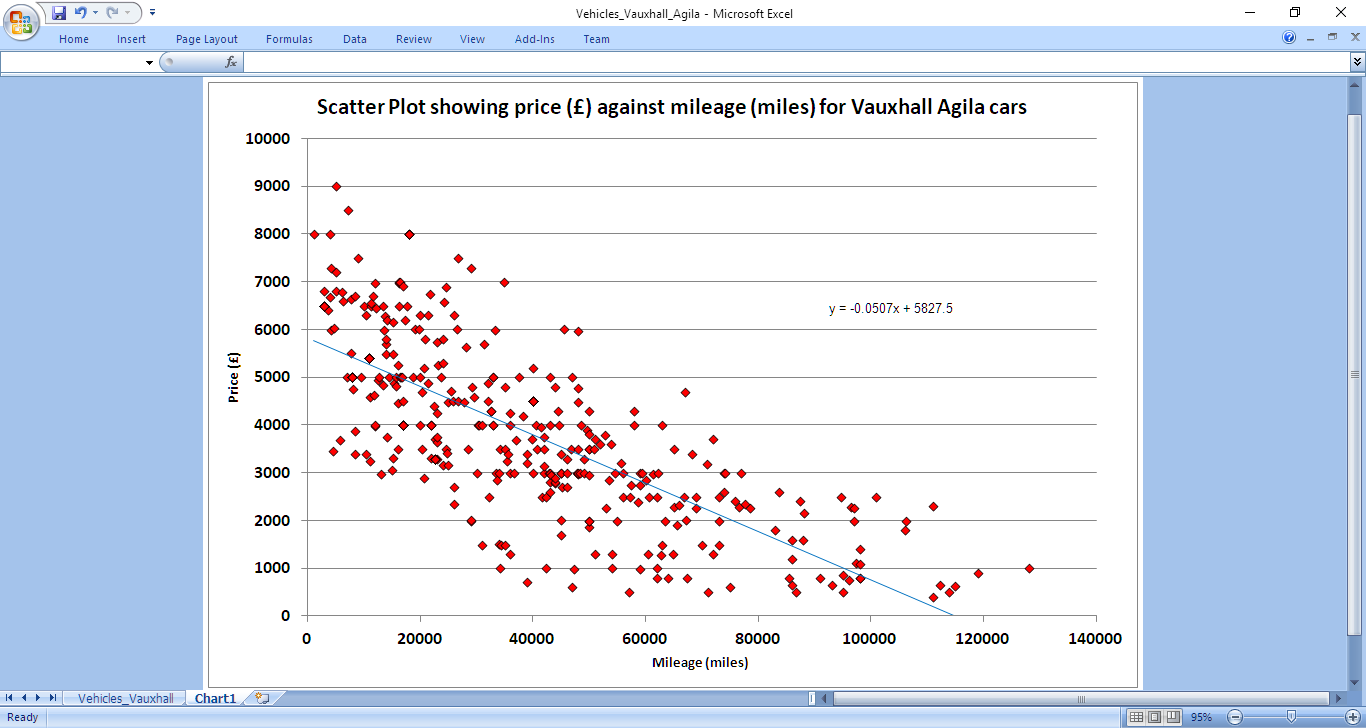
Task: Jump to first sheet navigation arrow
Action: point(11,698)
